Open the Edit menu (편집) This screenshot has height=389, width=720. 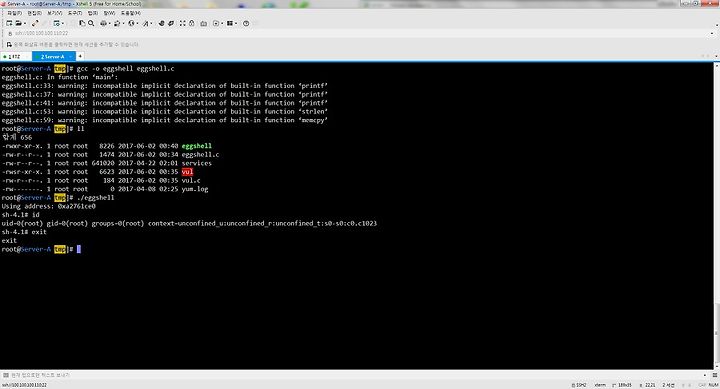[x=34, y=13]
